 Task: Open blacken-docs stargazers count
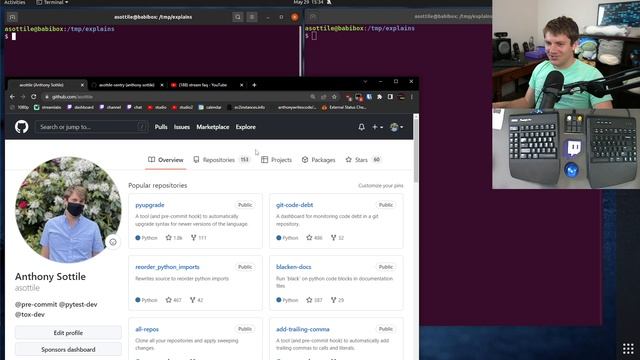pyautogui.click(x=314, y=300)
